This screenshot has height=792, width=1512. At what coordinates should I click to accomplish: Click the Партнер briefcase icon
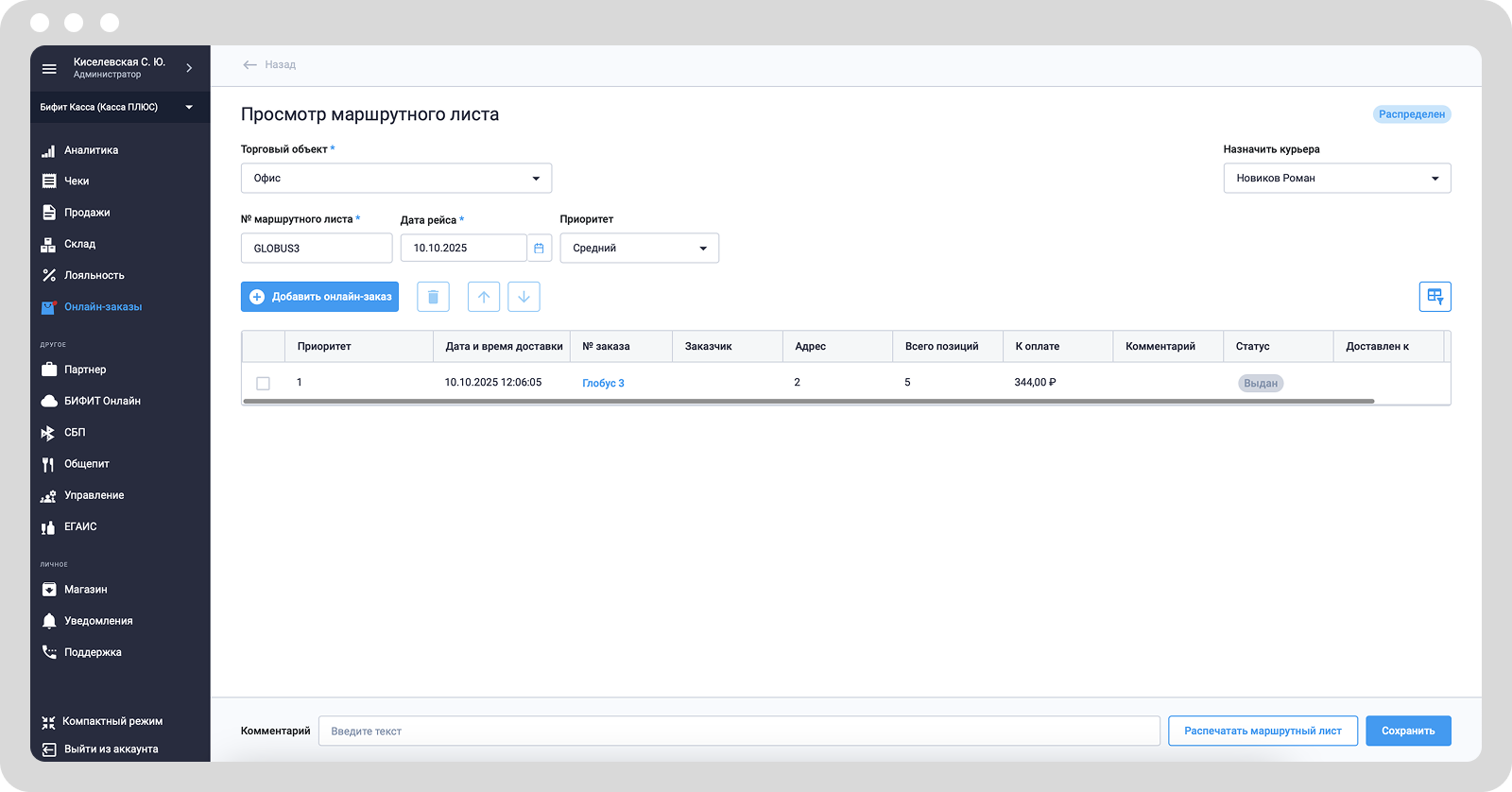click(x=48, y=370)
